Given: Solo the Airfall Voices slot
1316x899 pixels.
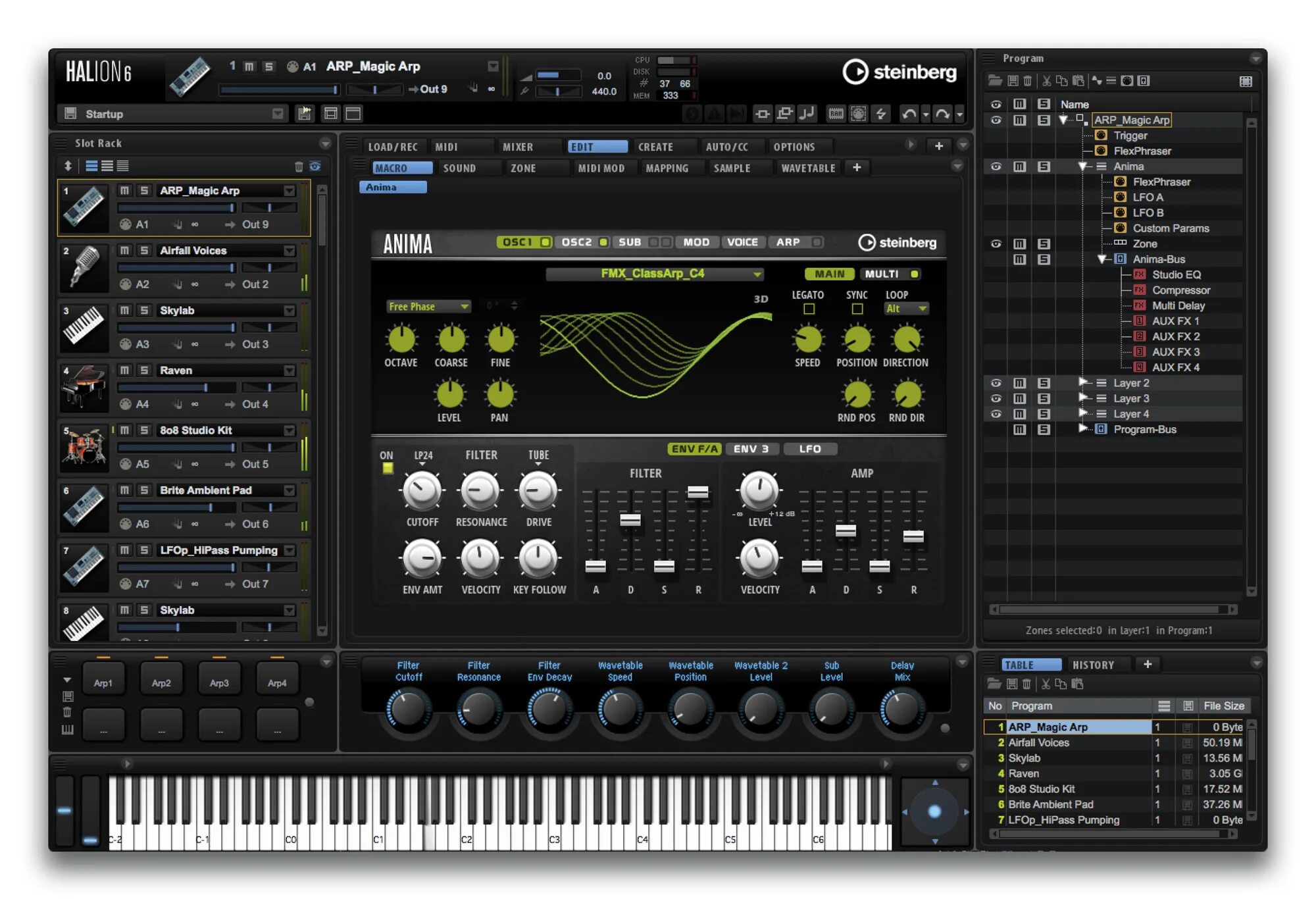Looking at the screenshot, I should click(144, 251).
